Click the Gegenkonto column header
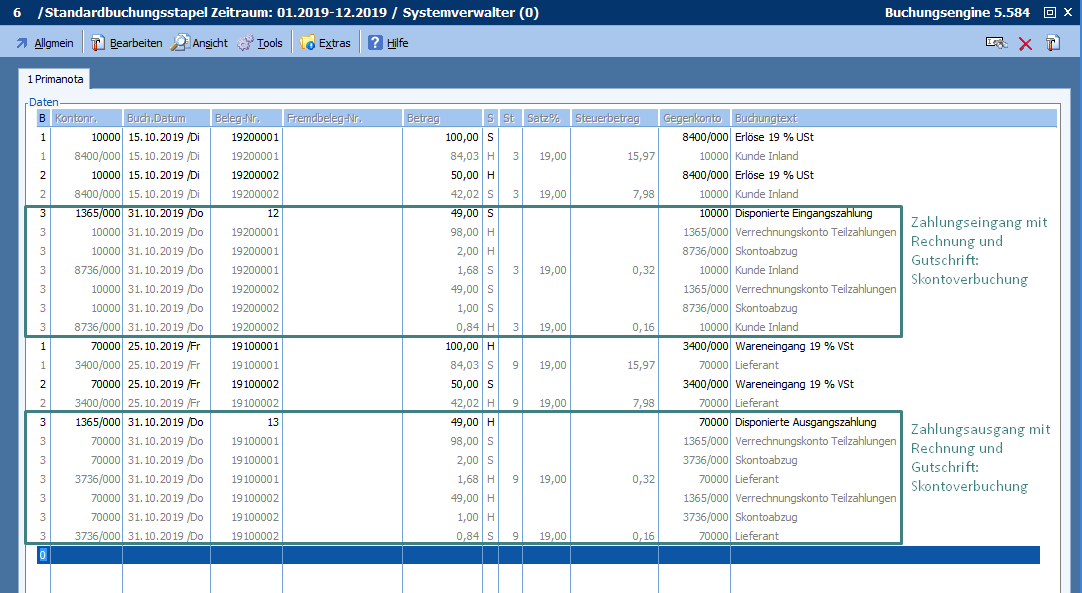Image resolution: width=1082 pixels, height=593 pixels. [x=694, y=118]
